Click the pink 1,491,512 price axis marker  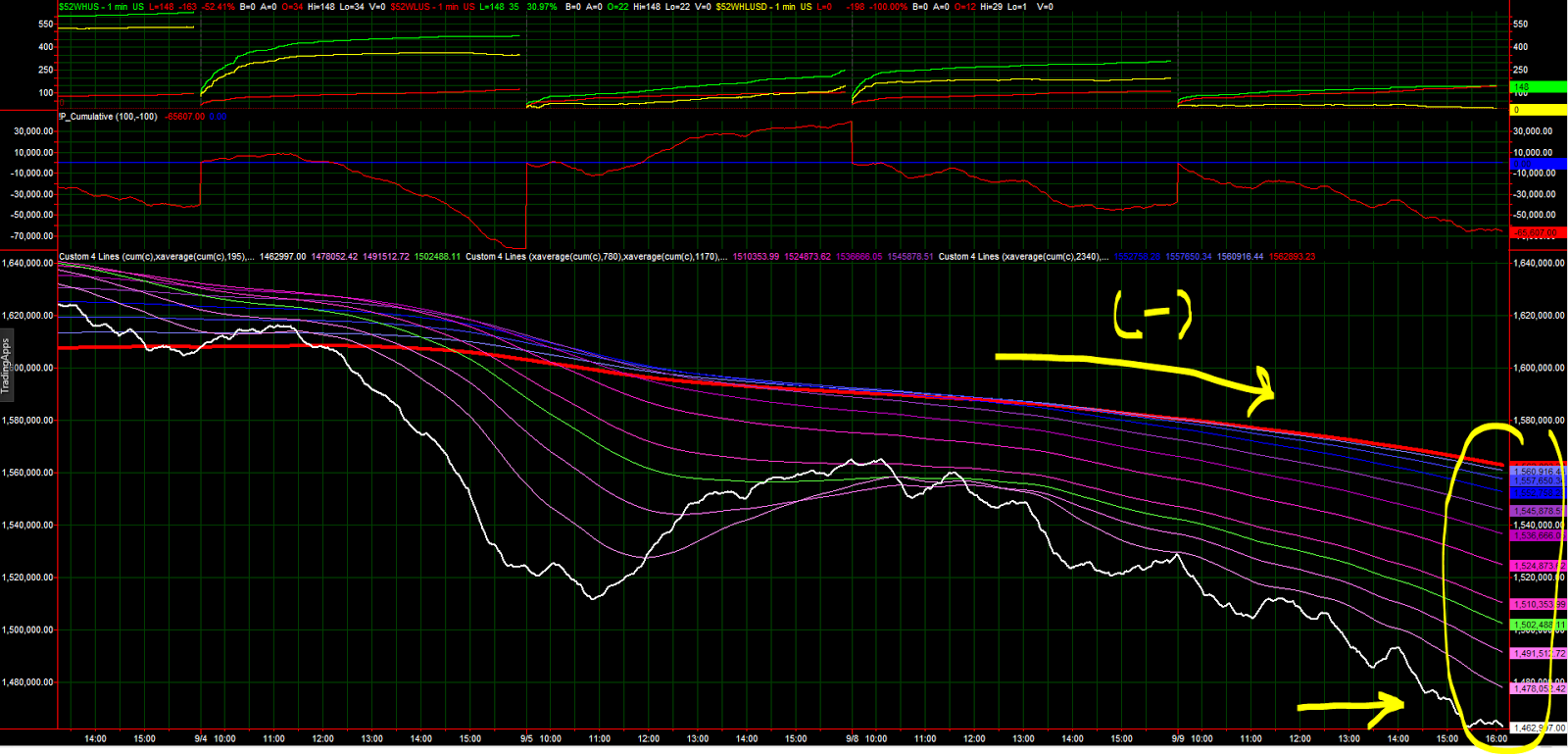coord(1538,653)
